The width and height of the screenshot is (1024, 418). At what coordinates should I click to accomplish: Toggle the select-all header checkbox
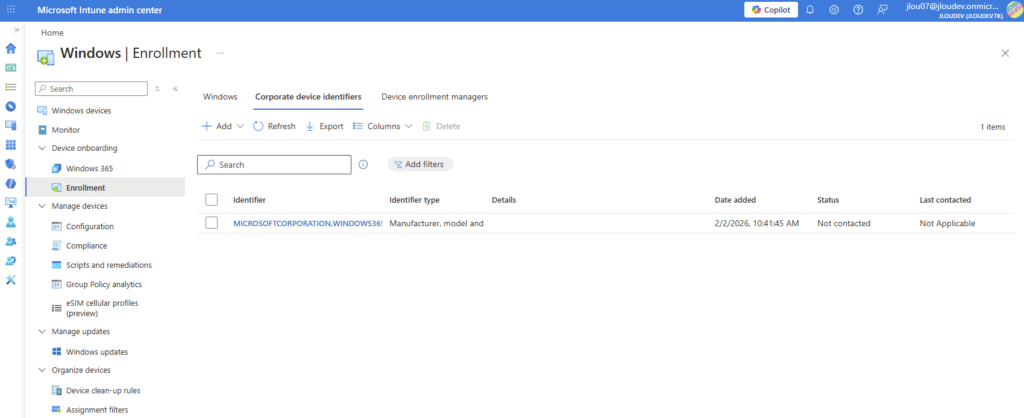tap(211, 200)
